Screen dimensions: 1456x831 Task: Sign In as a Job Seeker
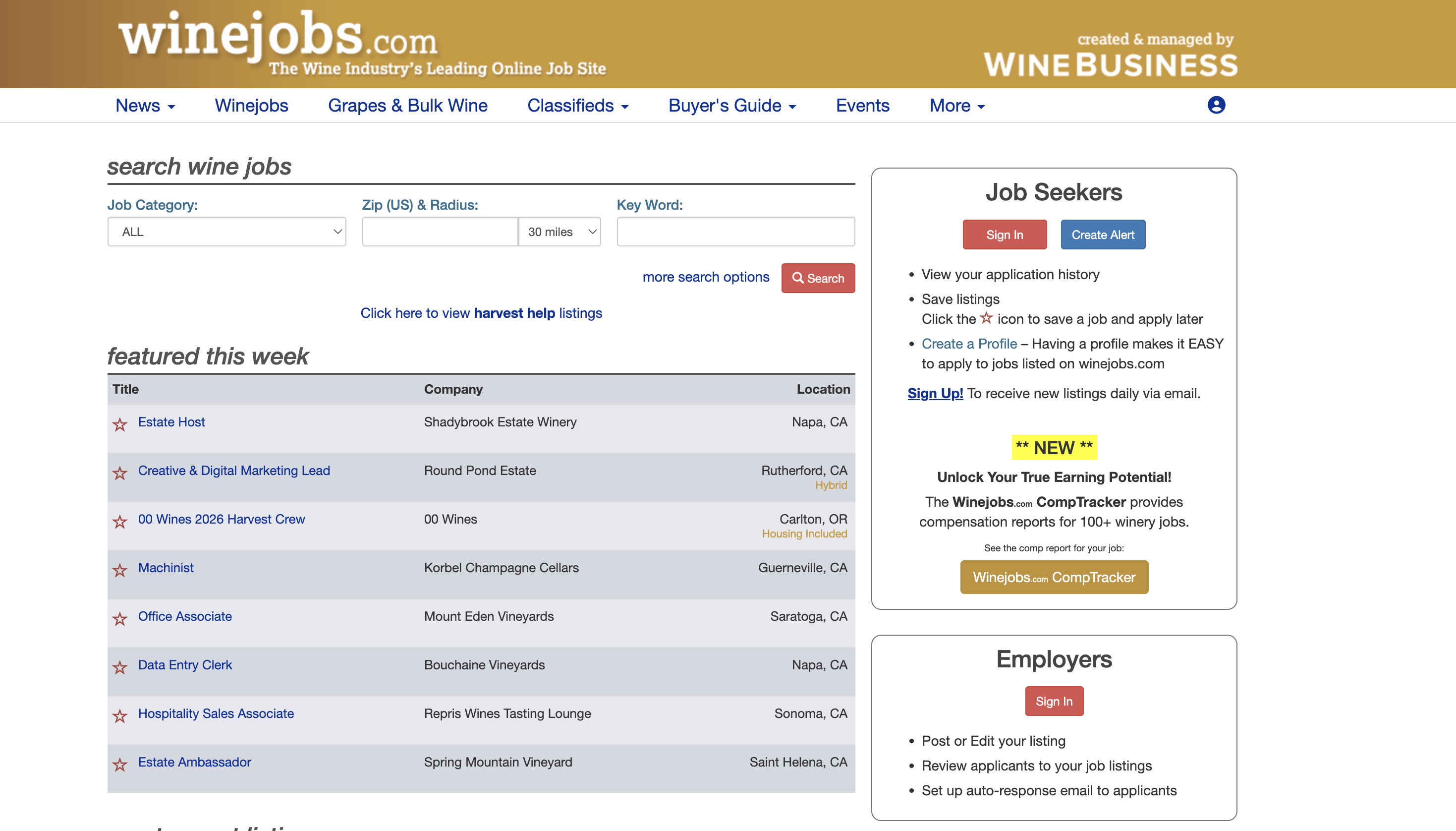pyautogui.click(x=1005, y=235)
